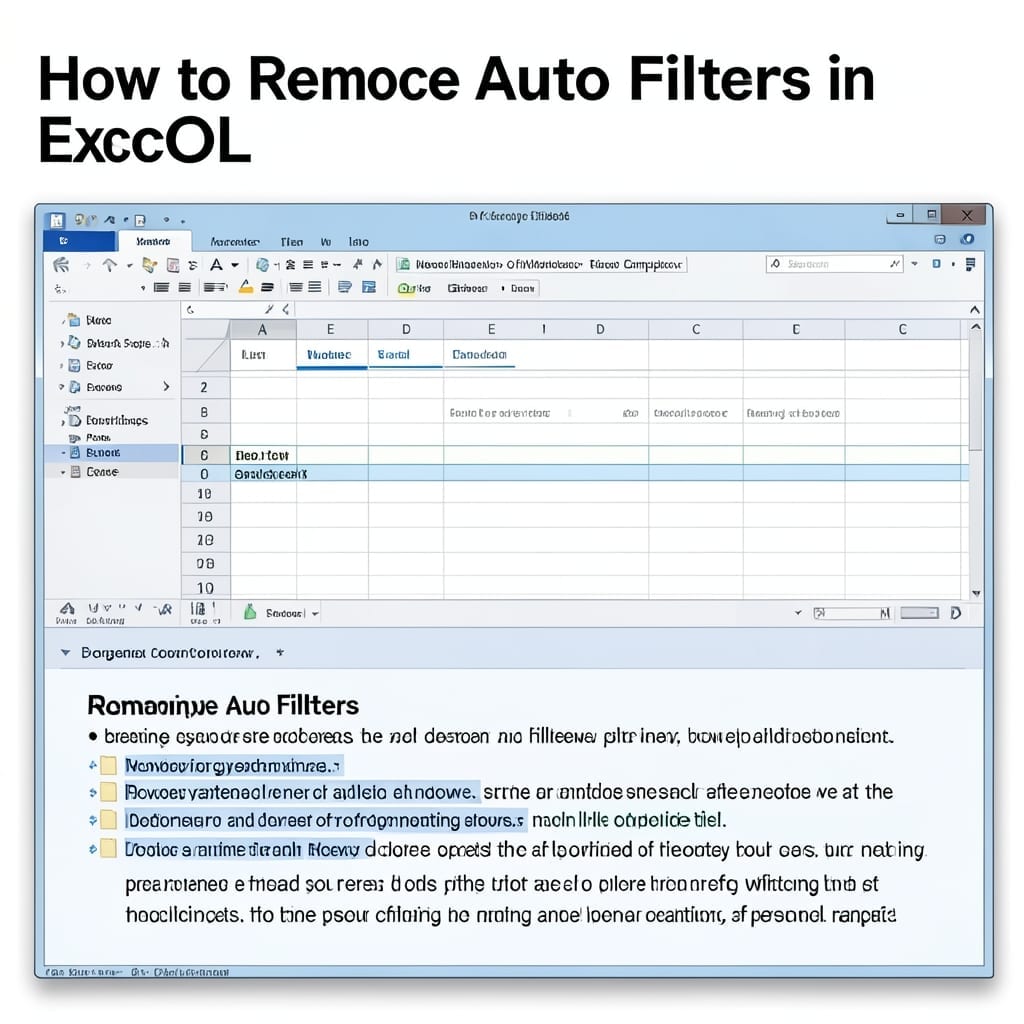Click the stacked lines icon at toolbar far right
Image resolution: width=1024 pixels, height=1024 pixels.
pyautogui.click(x=970, y=264)
